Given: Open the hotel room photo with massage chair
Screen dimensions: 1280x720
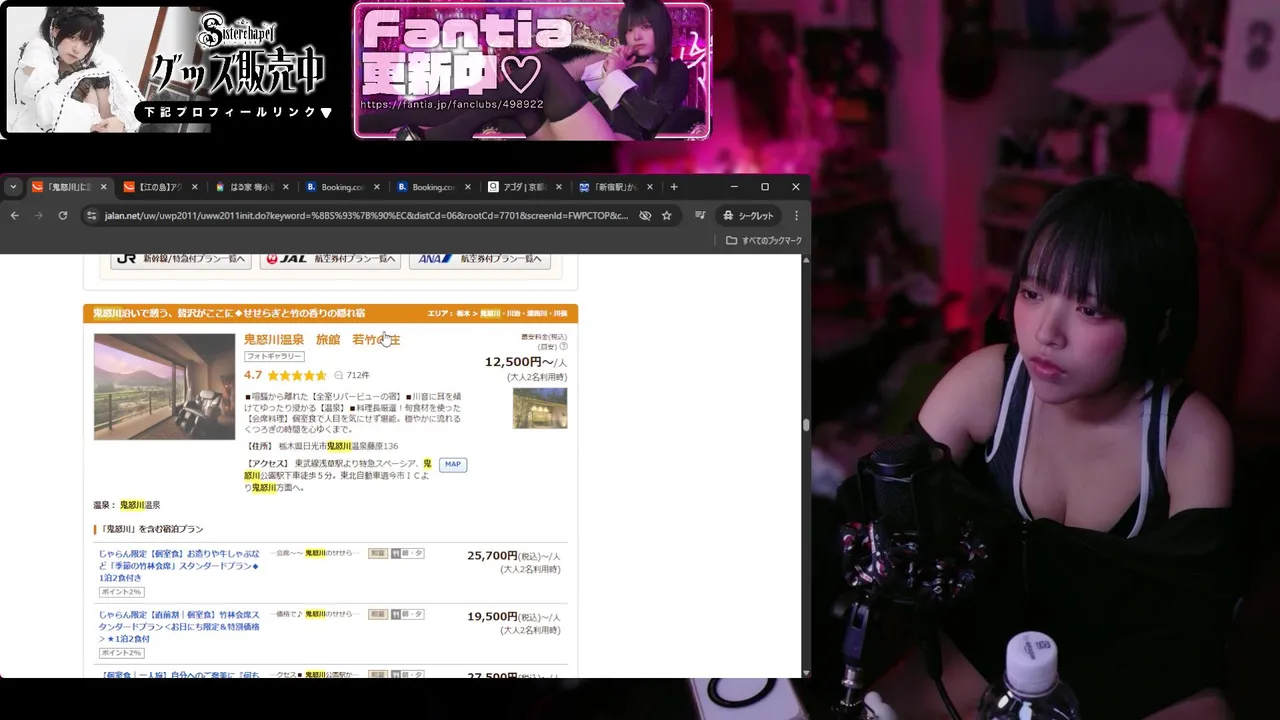Looking at the screenshot, I should pyautogui.click(x=164, y=386).
